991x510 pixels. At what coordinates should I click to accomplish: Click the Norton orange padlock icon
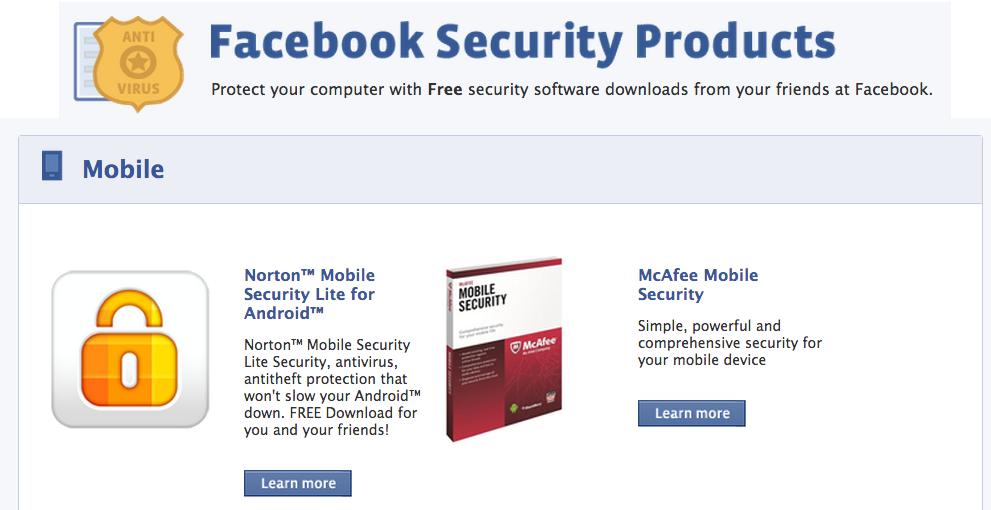tap(130, 349)
